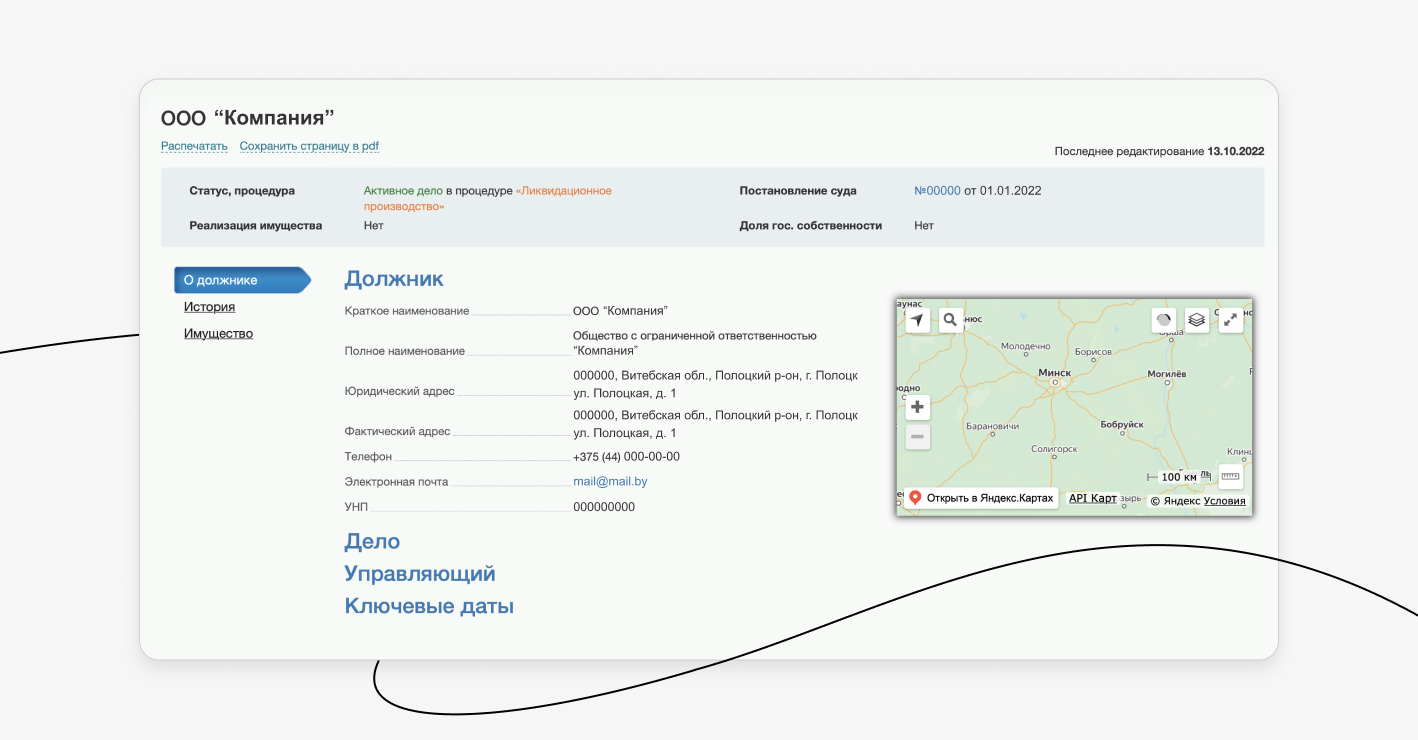Viewport: 1418px width, 740px height.
Task: Zoom out with the minus button
Action: pyautogui.click(x=917, y=437)
